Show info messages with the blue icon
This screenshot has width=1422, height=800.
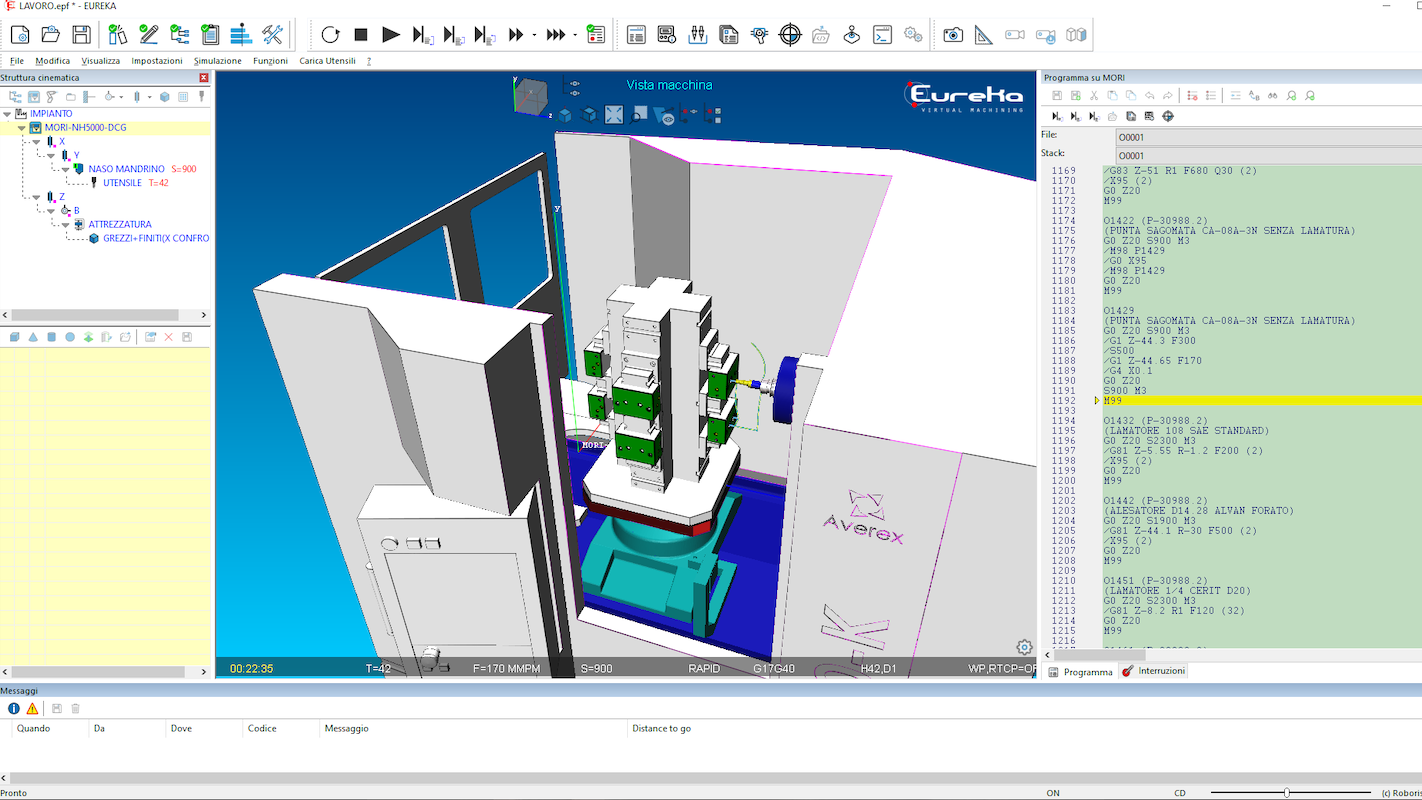pos(14,708)
